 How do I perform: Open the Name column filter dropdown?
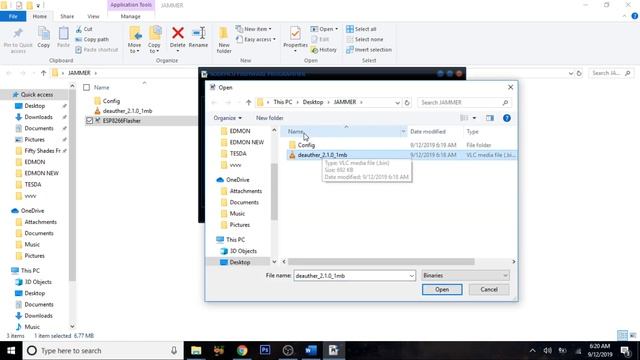click(x=403, y=131)
